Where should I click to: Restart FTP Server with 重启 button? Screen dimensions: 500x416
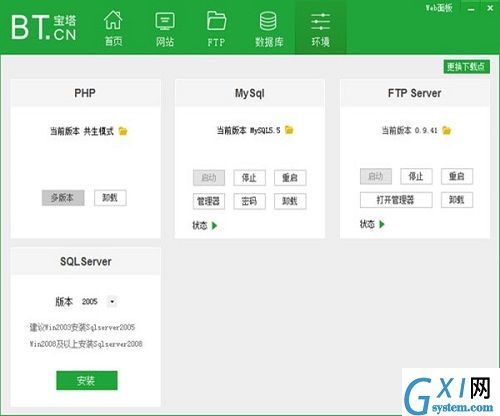[457, 176]
